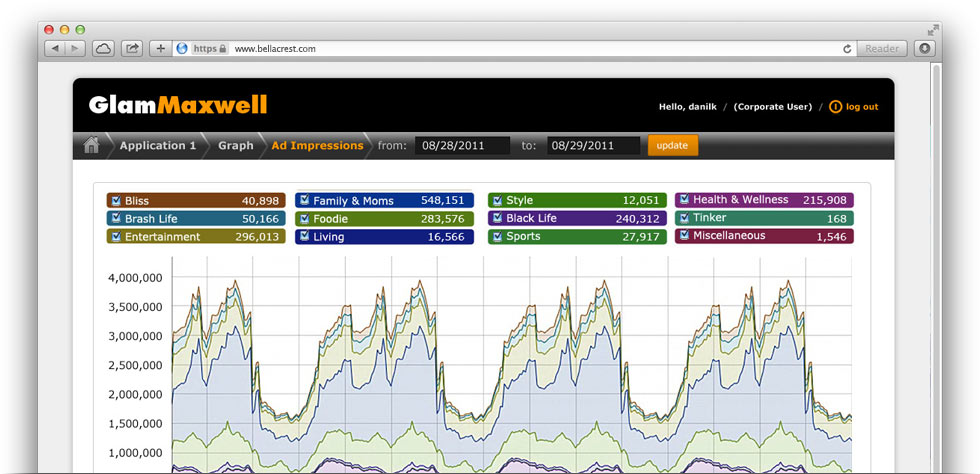Reload page with the refresh arrow
This screenshot has width=980, height=474.
click(847, 48)
